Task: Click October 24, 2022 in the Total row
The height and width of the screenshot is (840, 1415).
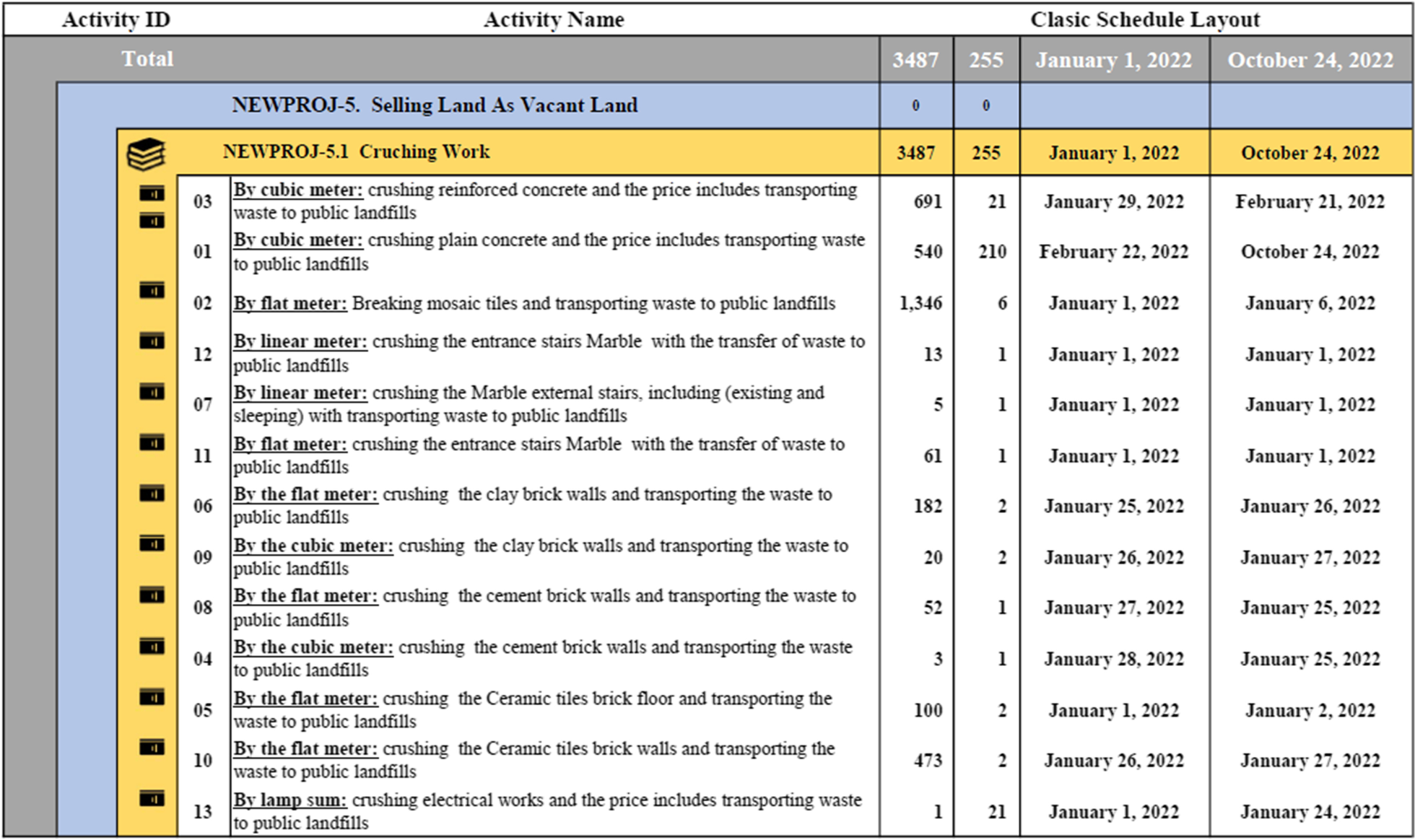Action: 1310,60
